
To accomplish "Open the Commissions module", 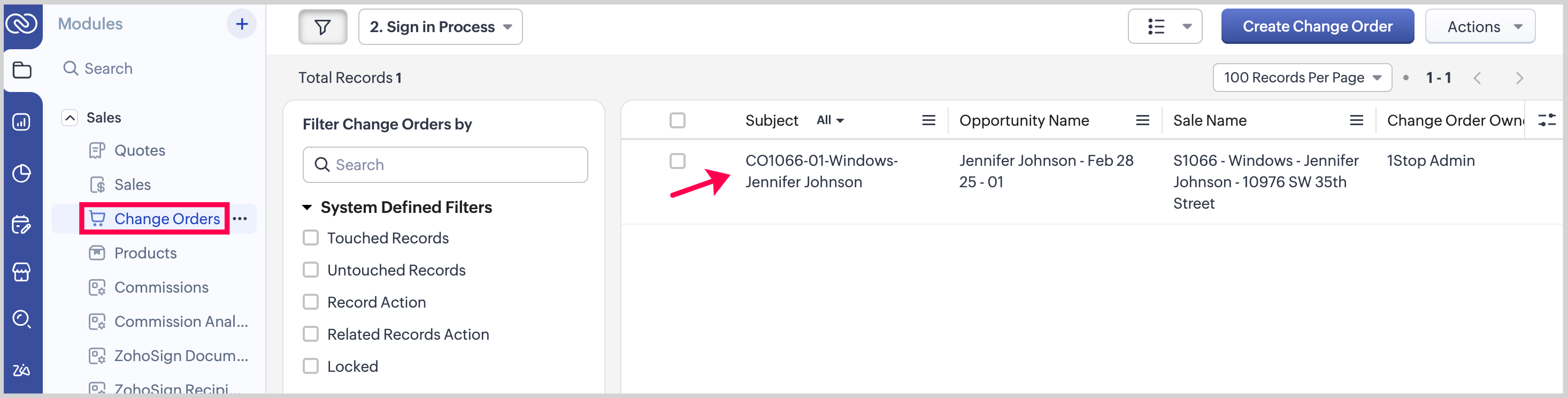I will pyautogui.click(x=162, y=287).
